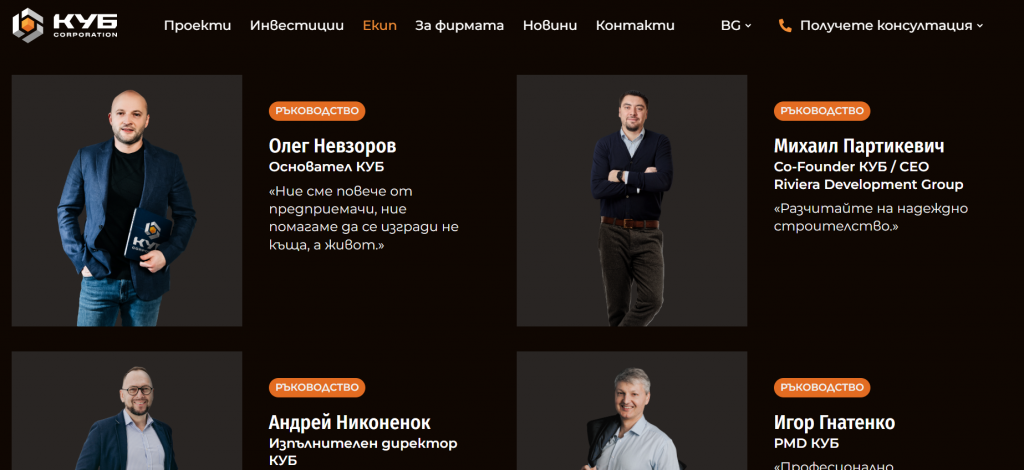This screenshot has height=470, width=1024.
Task: Open Игор Гнатенко's photo
Action: (x=632, y=411)
